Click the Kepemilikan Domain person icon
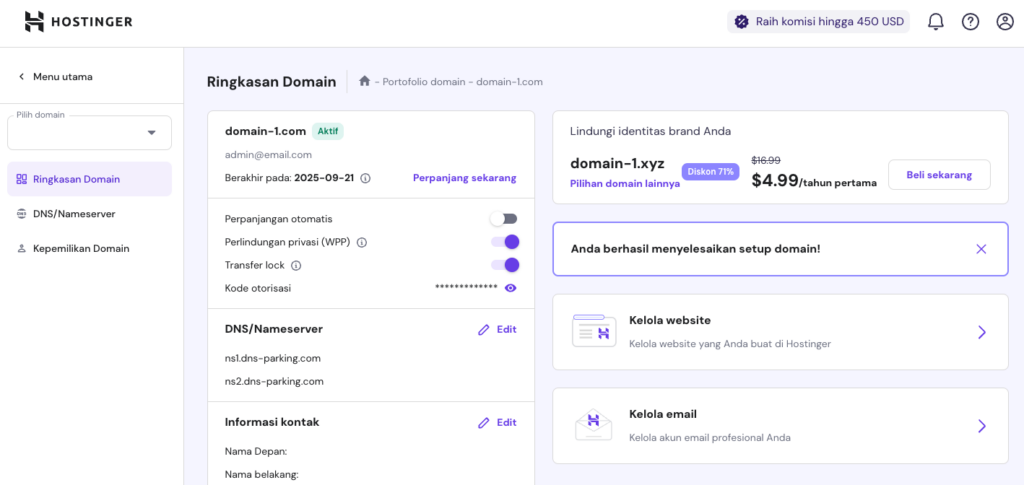 coord(22,249)
